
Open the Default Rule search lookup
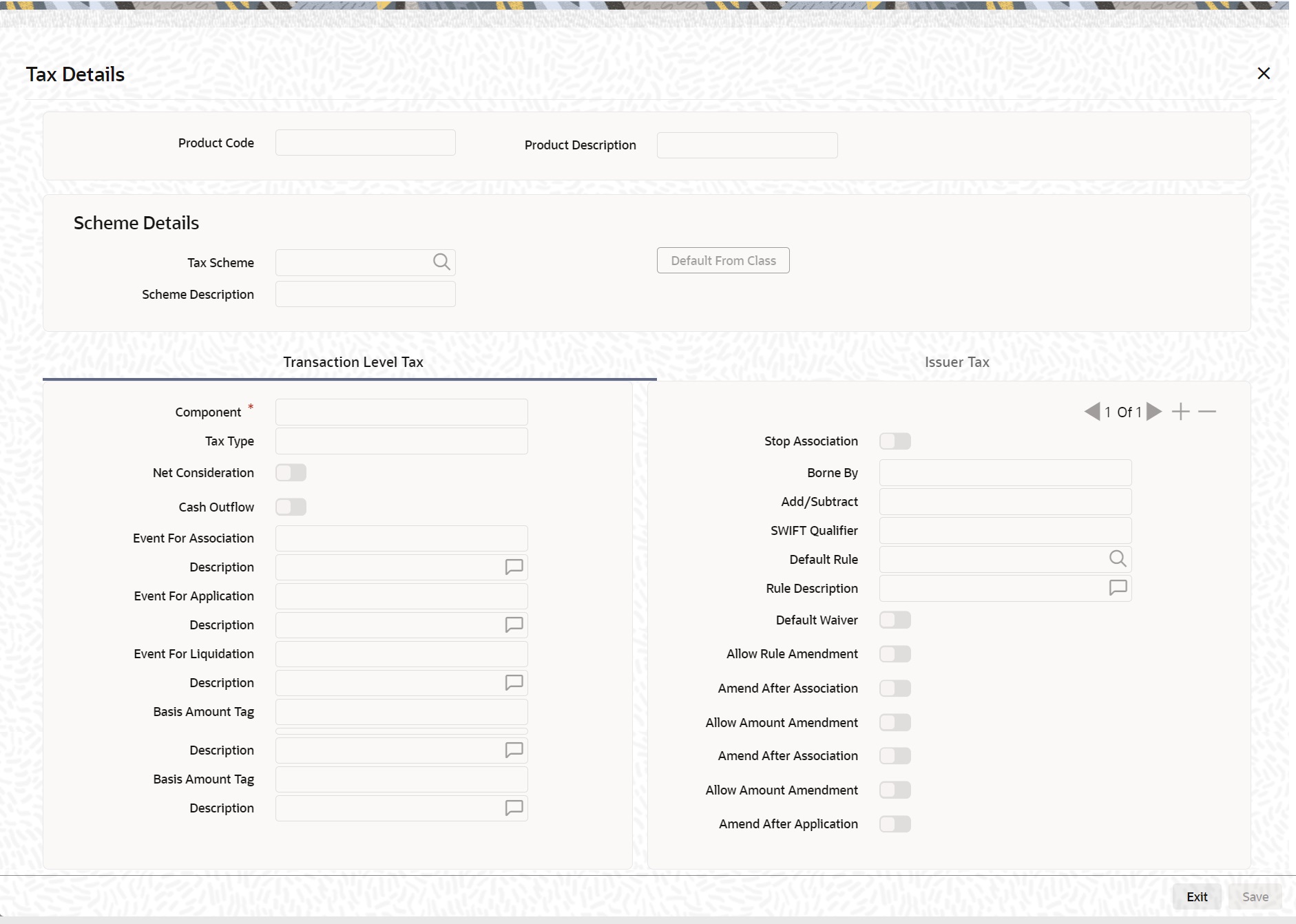(x=1118, y=559)
